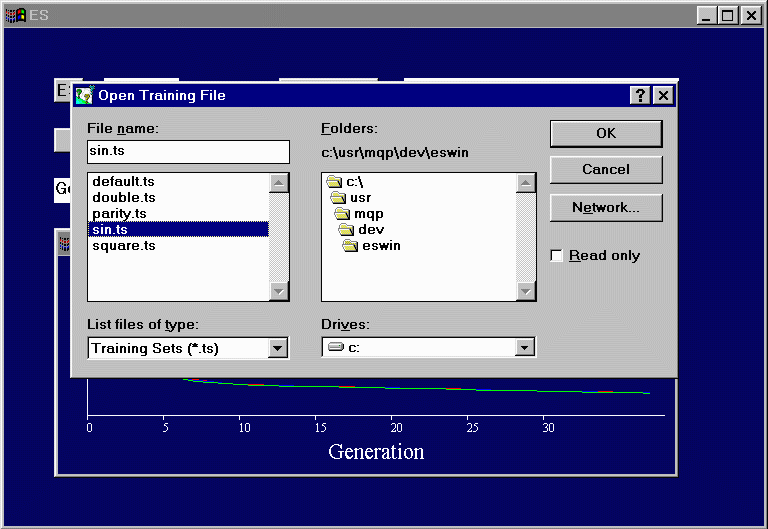Click the Cancel button
The image size is (768, 529).
[605, 170]
